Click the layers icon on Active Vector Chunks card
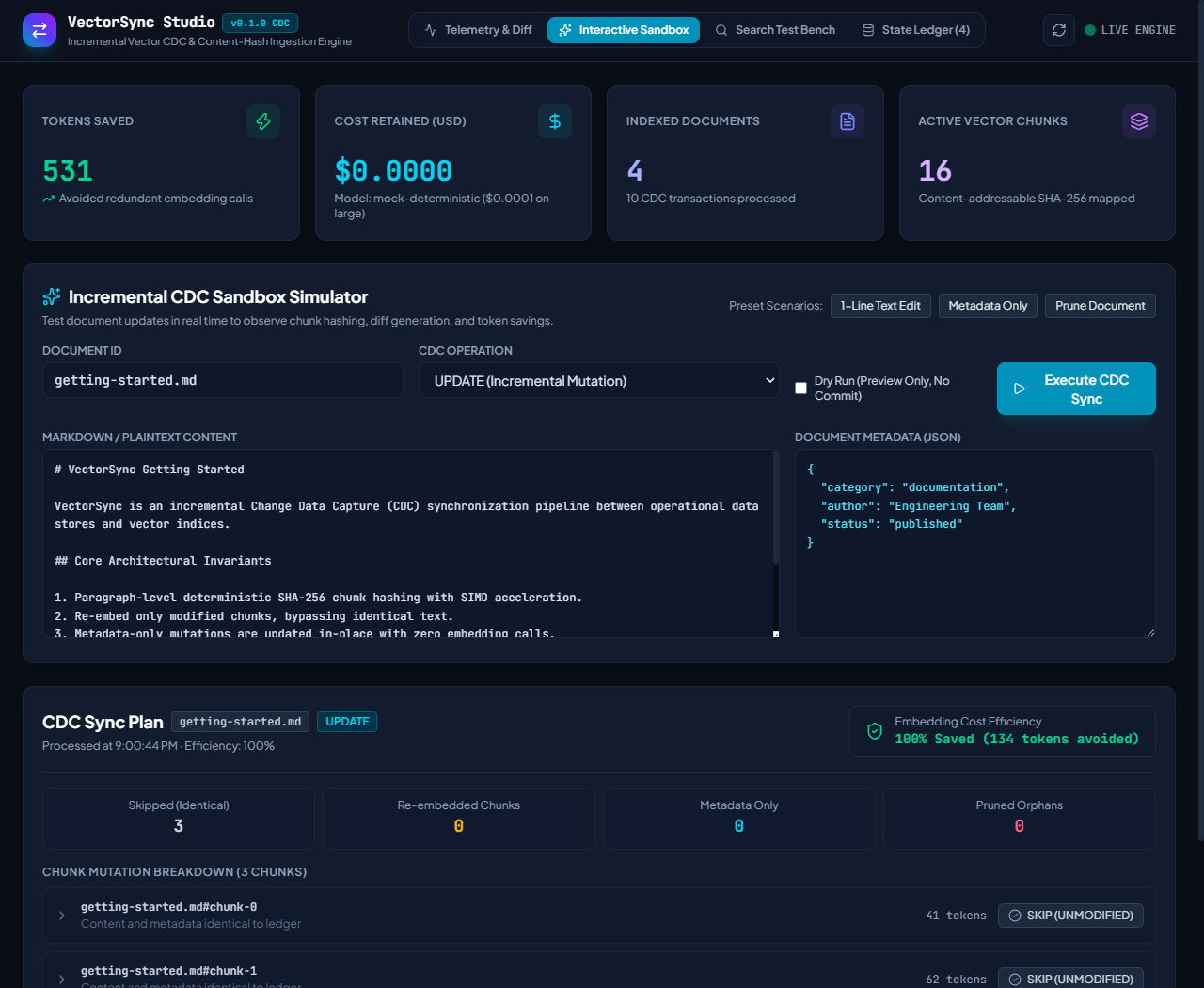 pyautogui.click(x=1139, y=121)
